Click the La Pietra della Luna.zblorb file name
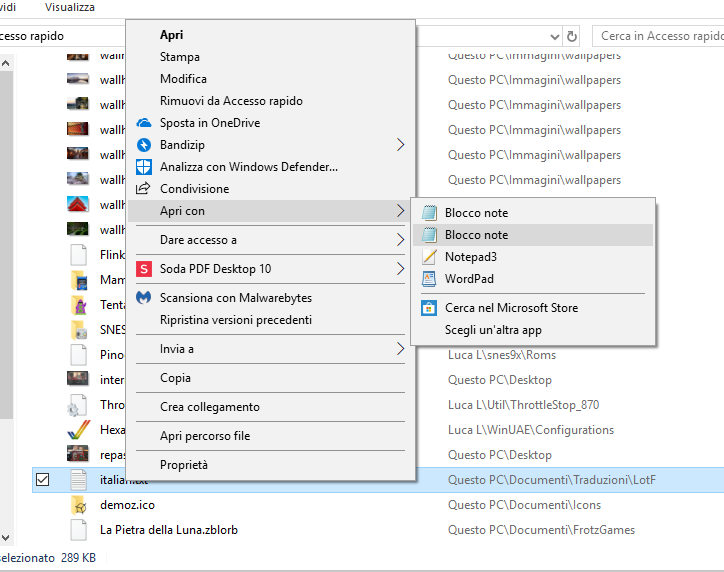This screenshot has width=724, height=572. (x=169, y=530)
